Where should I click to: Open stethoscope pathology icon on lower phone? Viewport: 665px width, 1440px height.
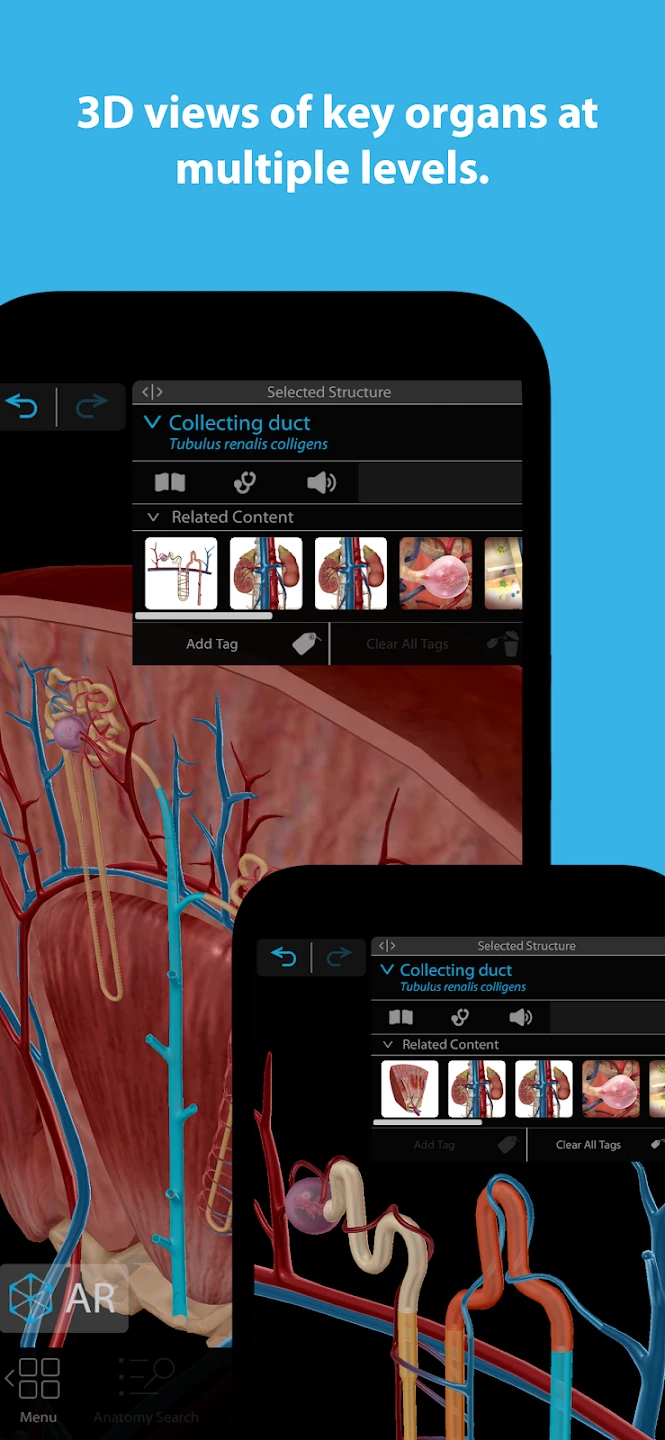coord(460,1018)
